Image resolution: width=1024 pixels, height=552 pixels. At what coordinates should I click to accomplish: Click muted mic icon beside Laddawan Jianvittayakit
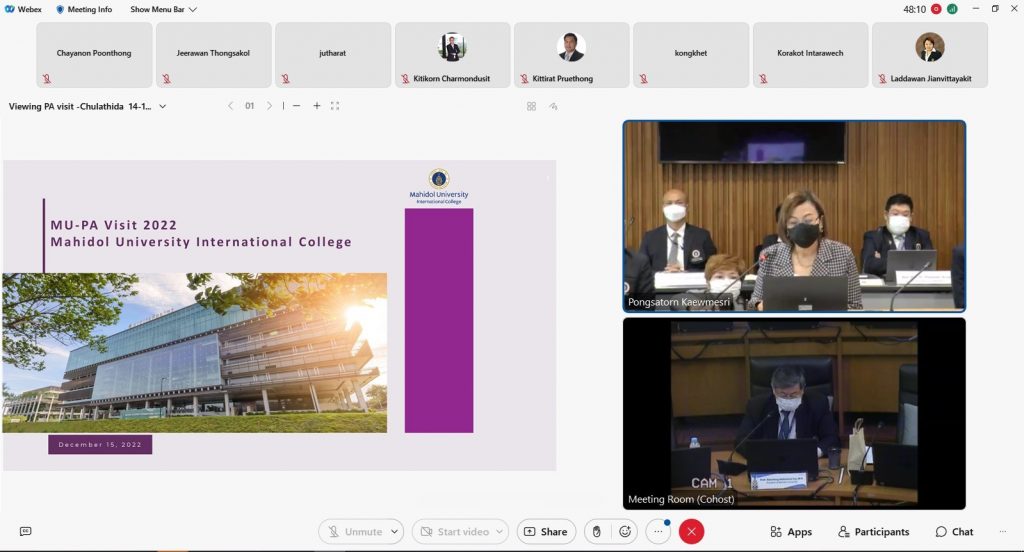(x=882, y=79)
